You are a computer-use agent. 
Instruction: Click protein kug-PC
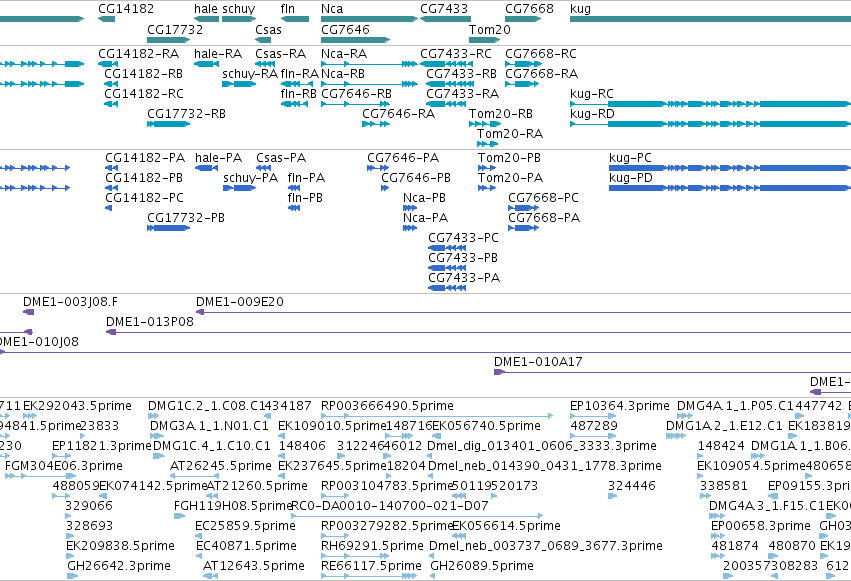pos(631,158)
